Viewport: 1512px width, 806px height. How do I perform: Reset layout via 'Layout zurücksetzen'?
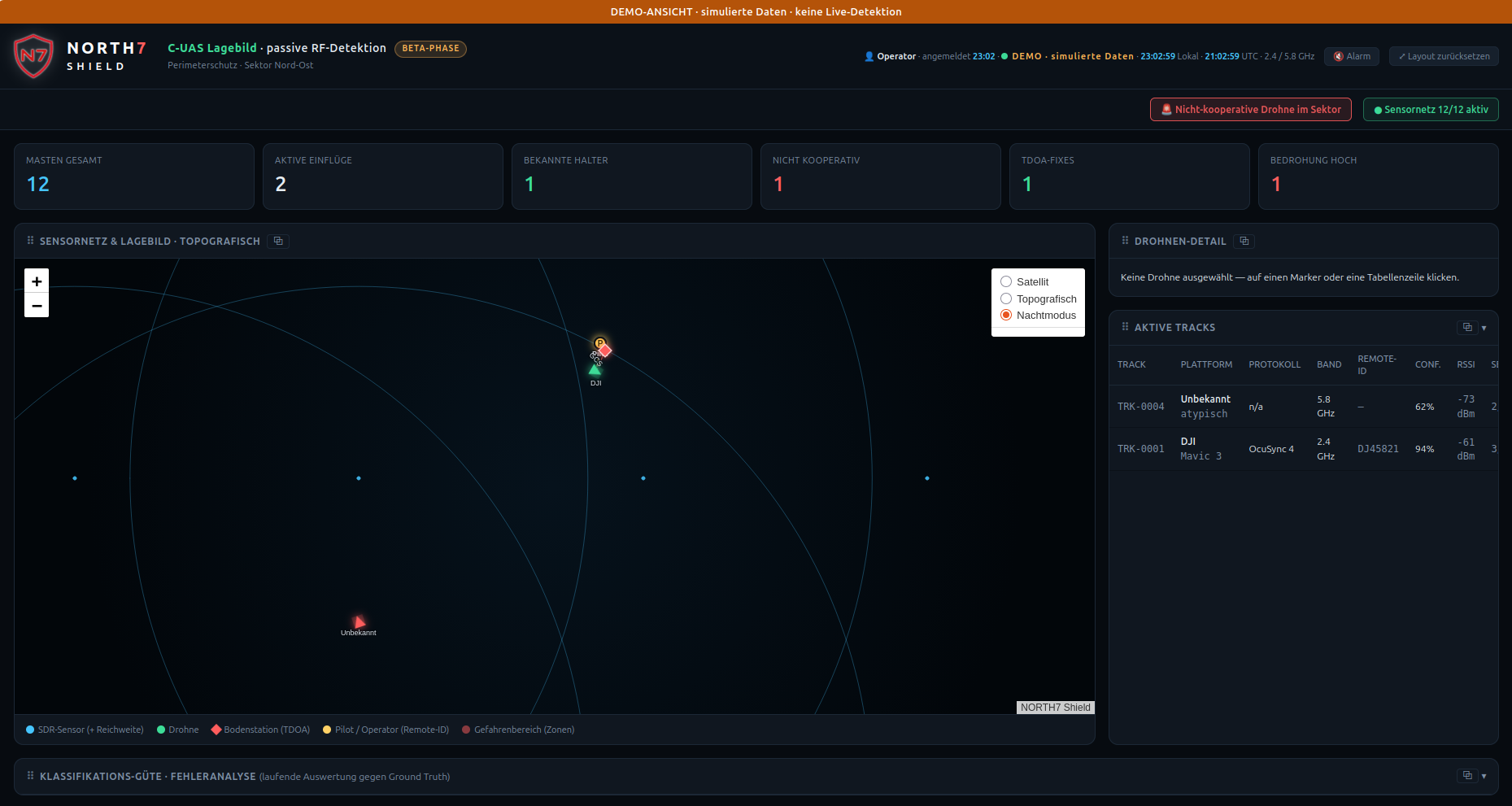coord(1444,56)
